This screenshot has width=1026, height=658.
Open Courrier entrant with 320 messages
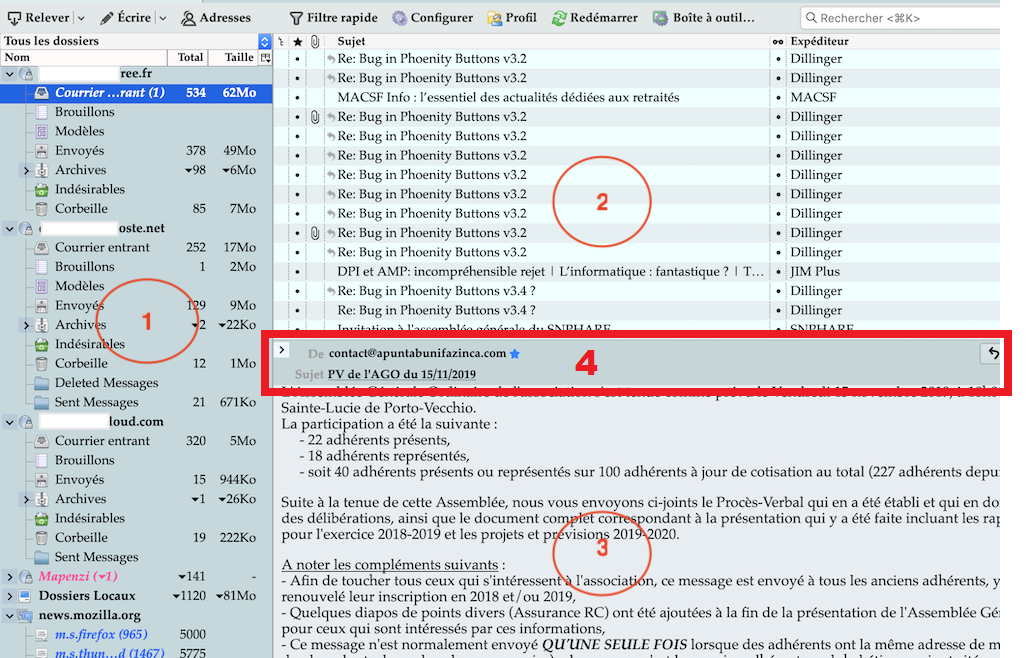click(136, 441)
